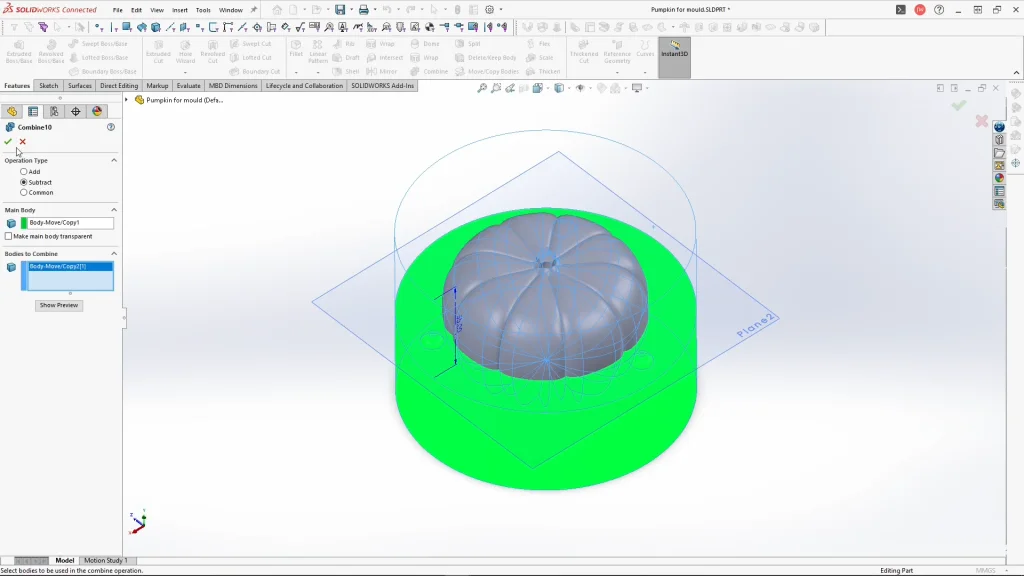Open the Insert menu

180,10
